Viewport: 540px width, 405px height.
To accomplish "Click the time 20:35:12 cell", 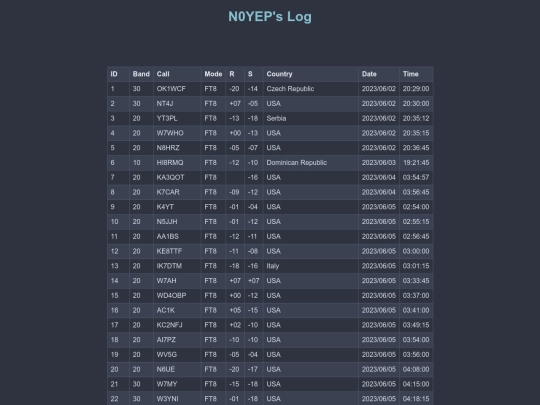I will [x=416, y=118].
